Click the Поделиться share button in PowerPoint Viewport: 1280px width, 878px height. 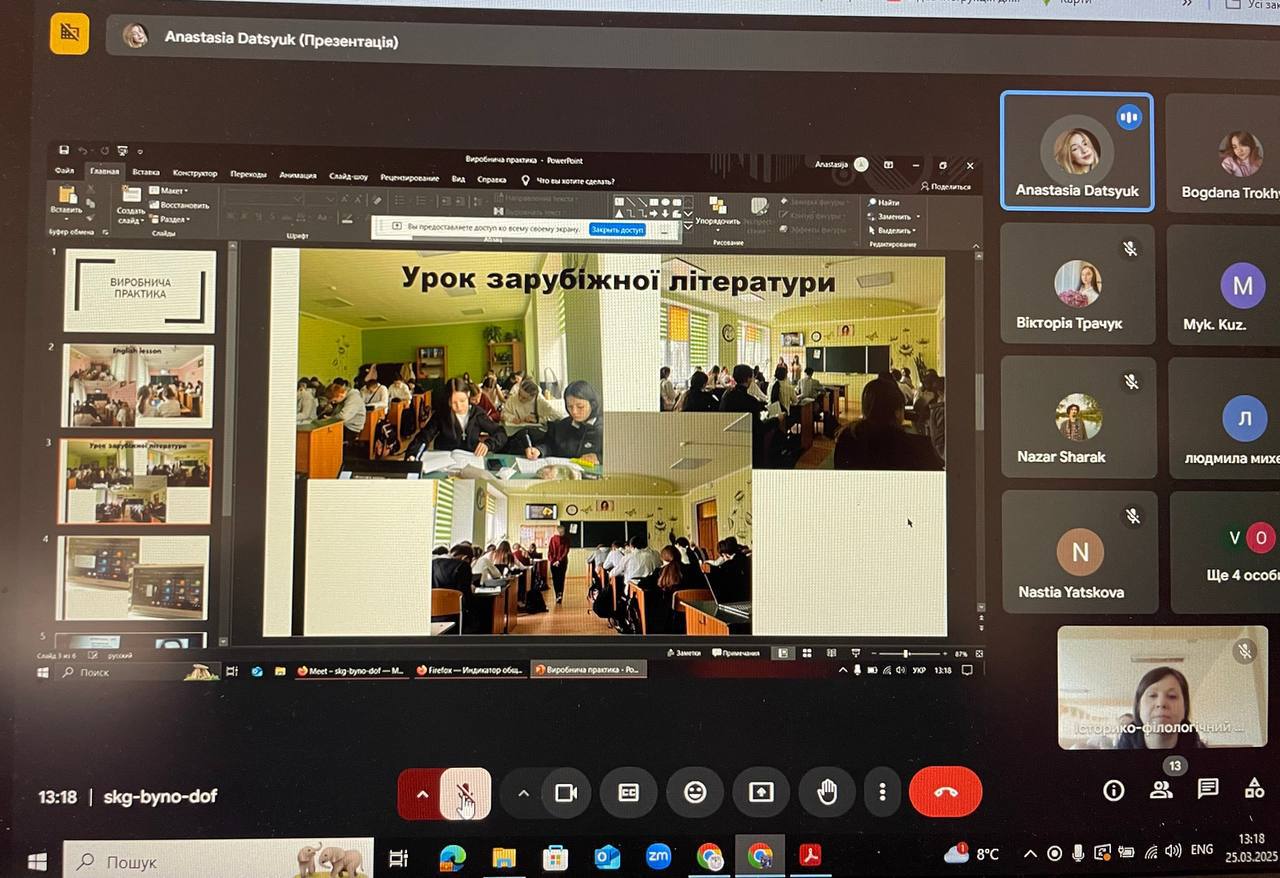(x=946, y=186)
